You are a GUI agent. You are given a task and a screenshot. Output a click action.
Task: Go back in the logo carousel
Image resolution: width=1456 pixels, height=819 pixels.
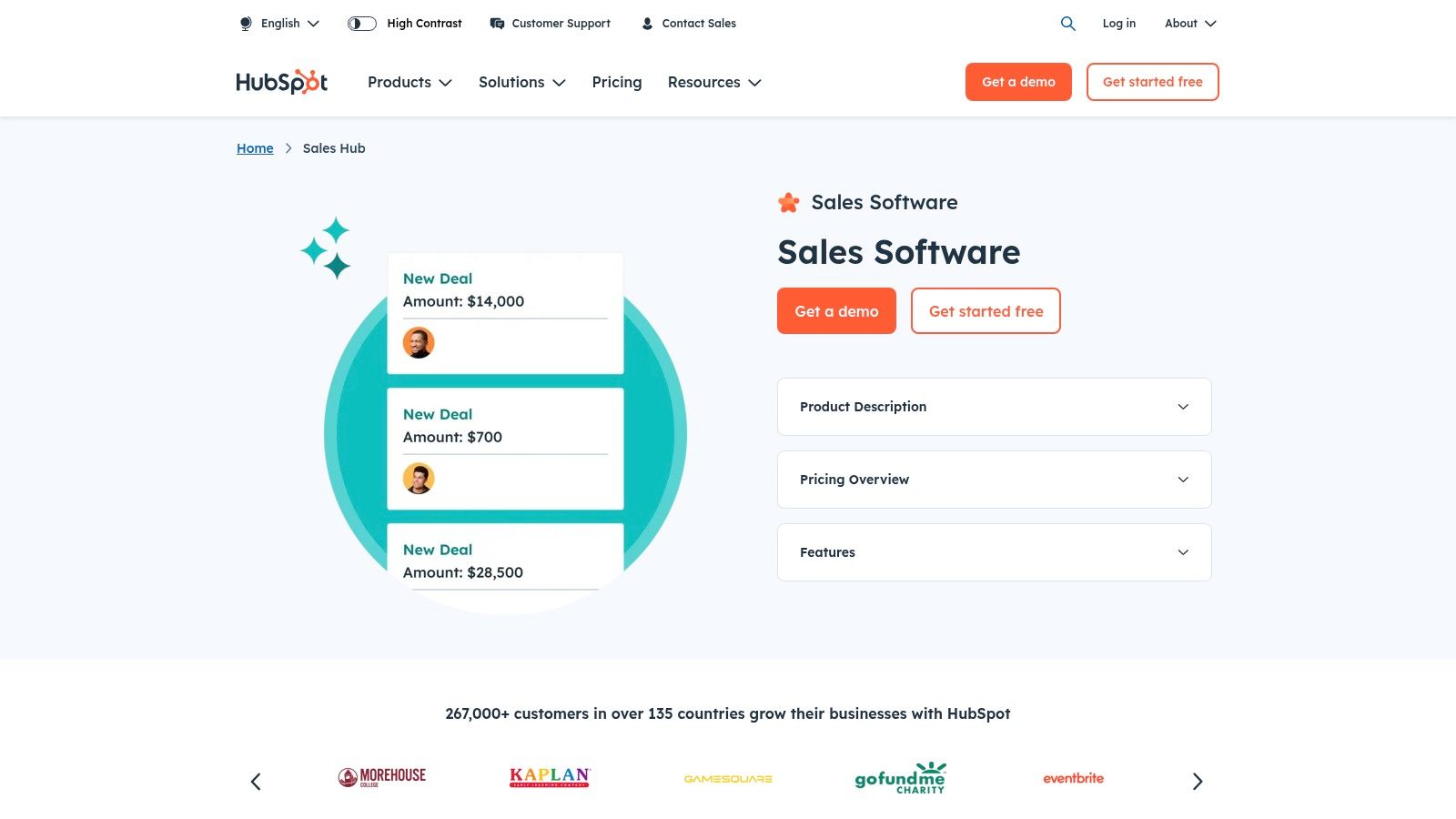click(256, 781)
